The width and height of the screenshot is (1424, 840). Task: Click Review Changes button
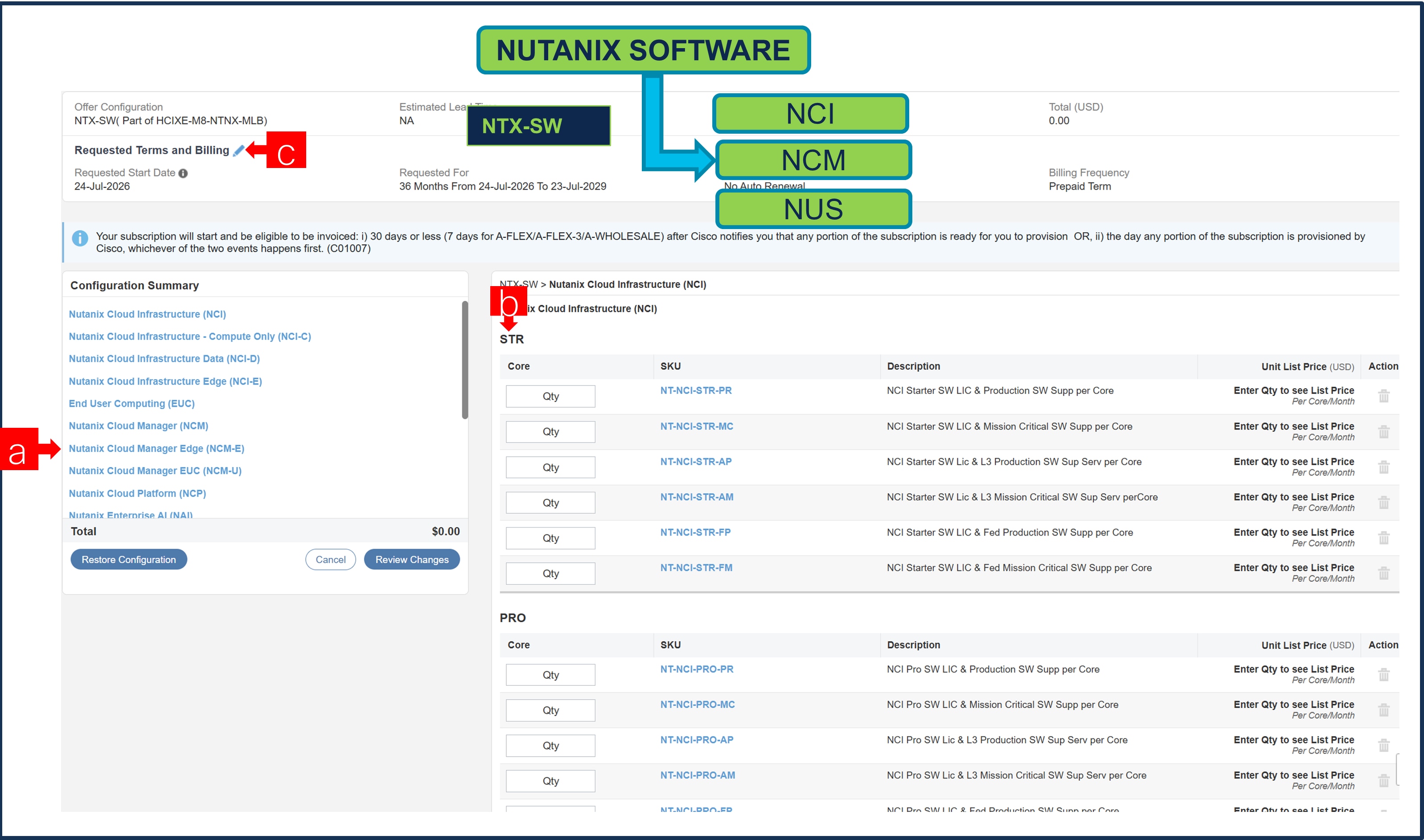point(411,559)
